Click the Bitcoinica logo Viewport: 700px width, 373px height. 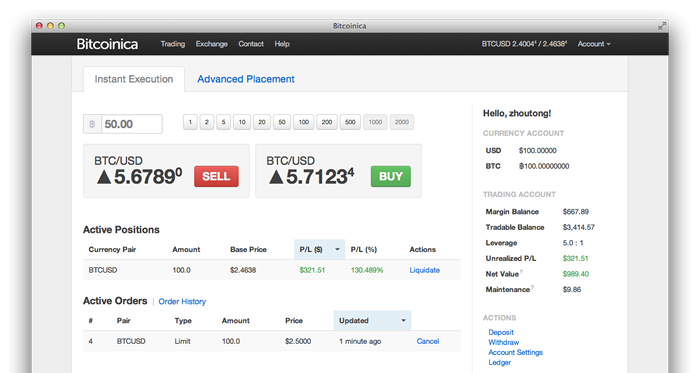(107, 44)
